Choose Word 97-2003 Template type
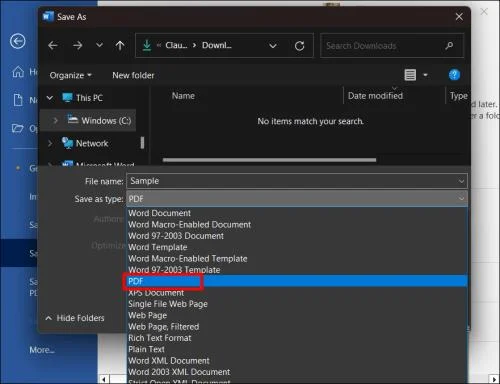Image resolution: width=500 pixels, height=384 pixels. coord(174,270)
